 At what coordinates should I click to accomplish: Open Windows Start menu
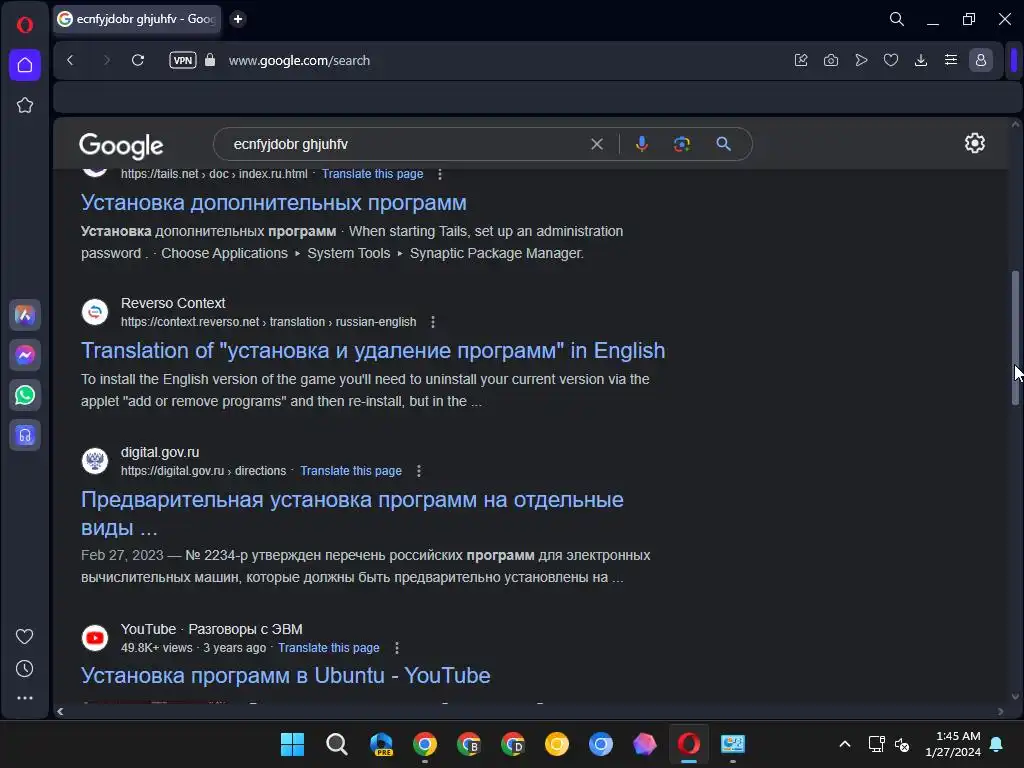point(292,744)
